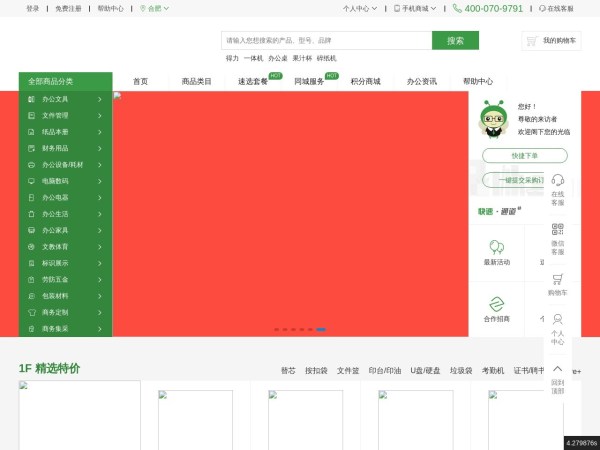The image size is (600, 450).
Task: Click the 办公家具 category icon
Action: tap(31, 230)
